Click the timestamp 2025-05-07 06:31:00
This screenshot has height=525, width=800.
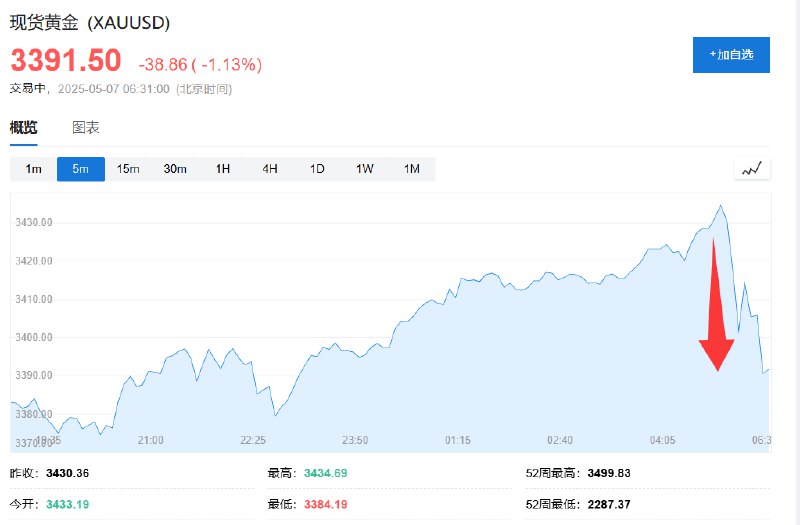pos(114,89)
